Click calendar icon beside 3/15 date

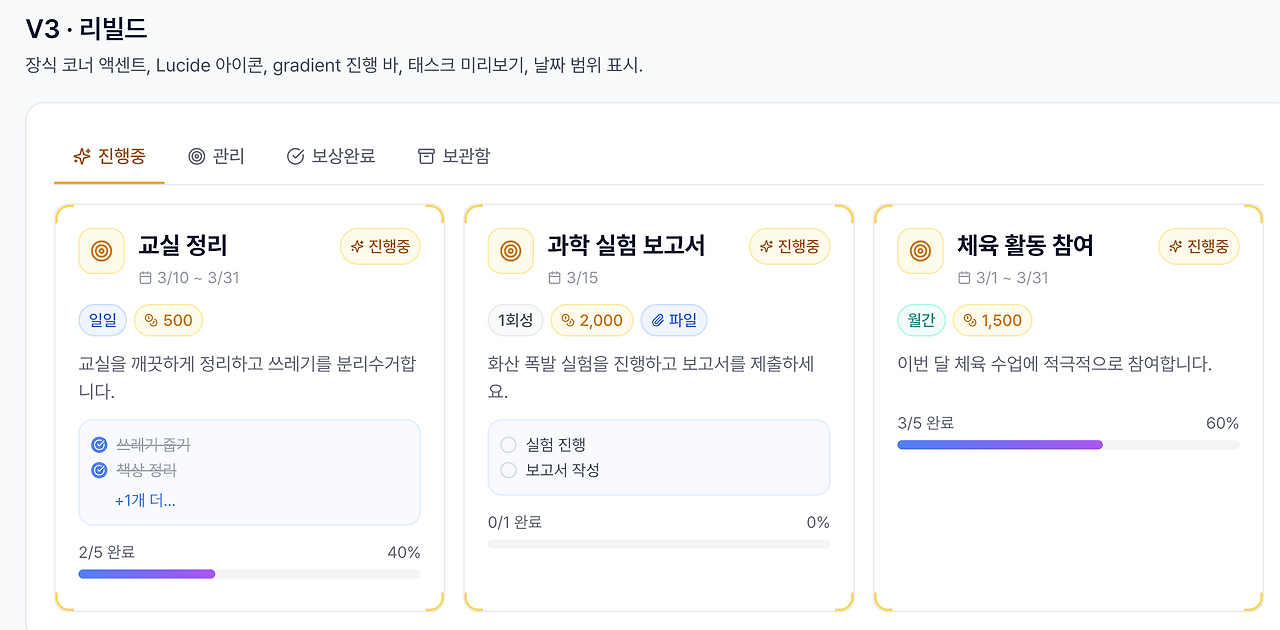click(555, 278)
